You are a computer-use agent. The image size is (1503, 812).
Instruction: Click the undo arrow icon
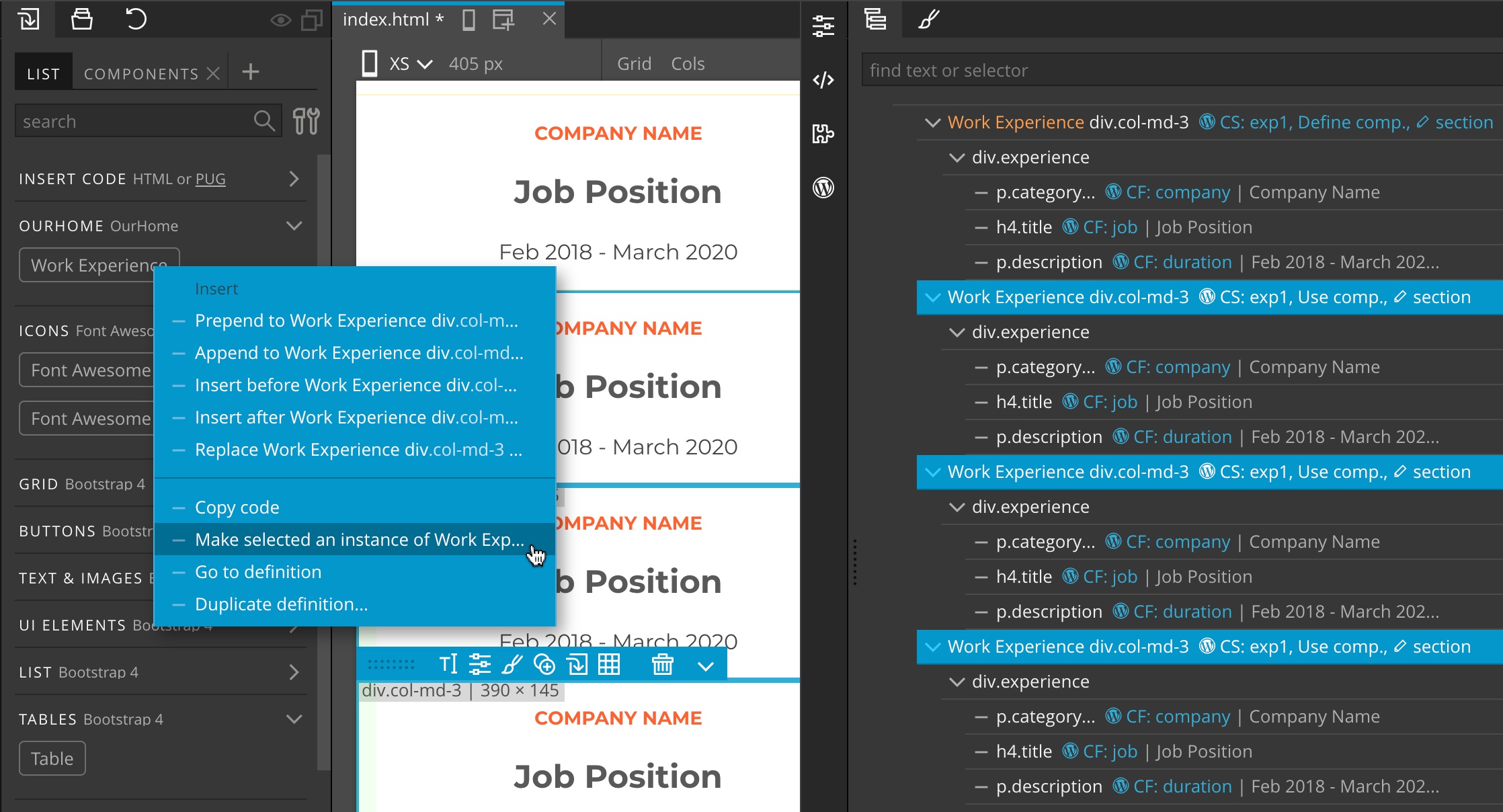click(136, 19)
